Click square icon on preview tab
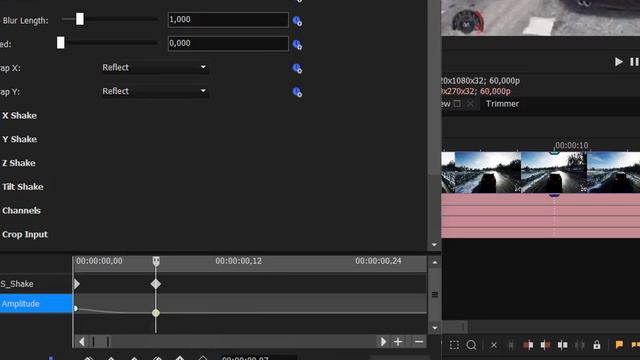Screen dimensions: 640x360 (457, 104)
